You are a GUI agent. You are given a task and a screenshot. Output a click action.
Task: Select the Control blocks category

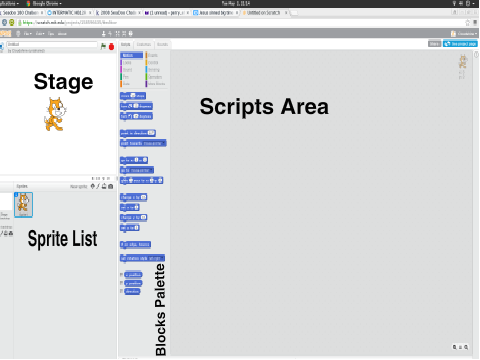point(156,63)
